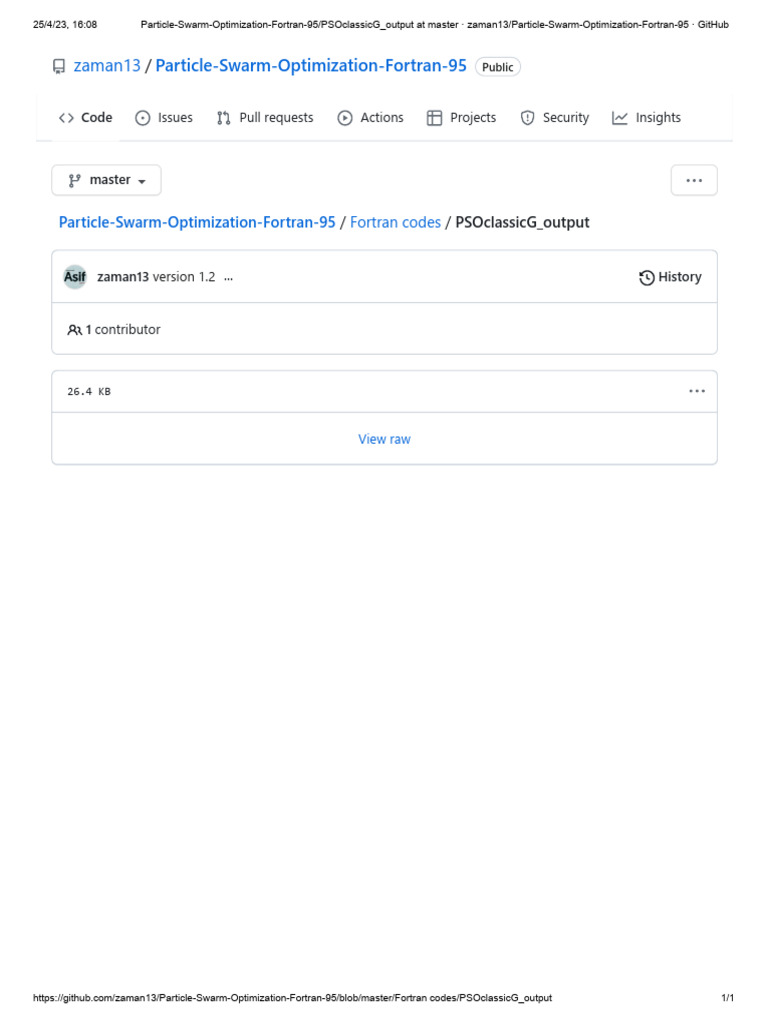The height and width of the screenshot is (1024, 768).
Task: Click the Asif avatar thumbnail
Action: tap(75, 277)
